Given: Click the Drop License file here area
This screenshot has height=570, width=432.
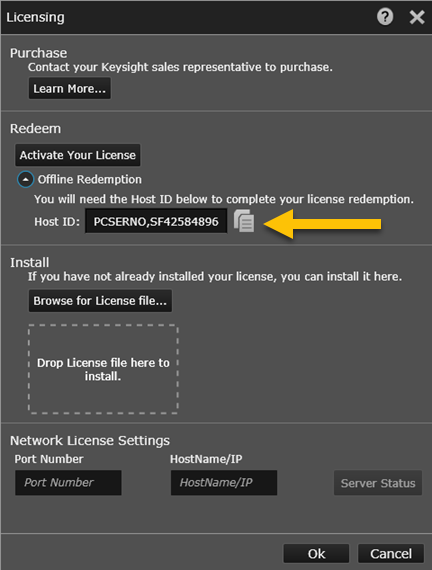Looking at the screenshot, I should click(103, 369).
